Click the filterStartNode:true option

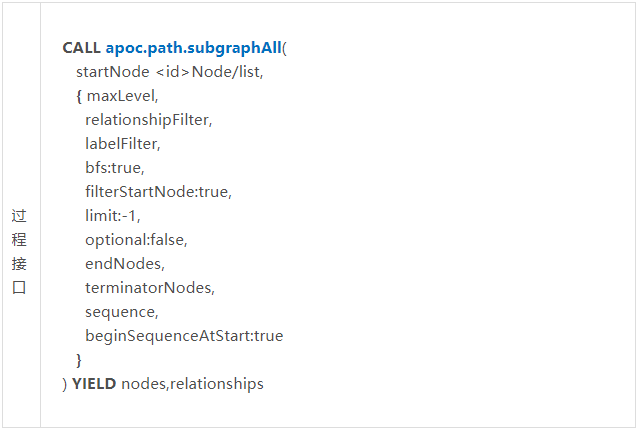click(x=158, y=192)
